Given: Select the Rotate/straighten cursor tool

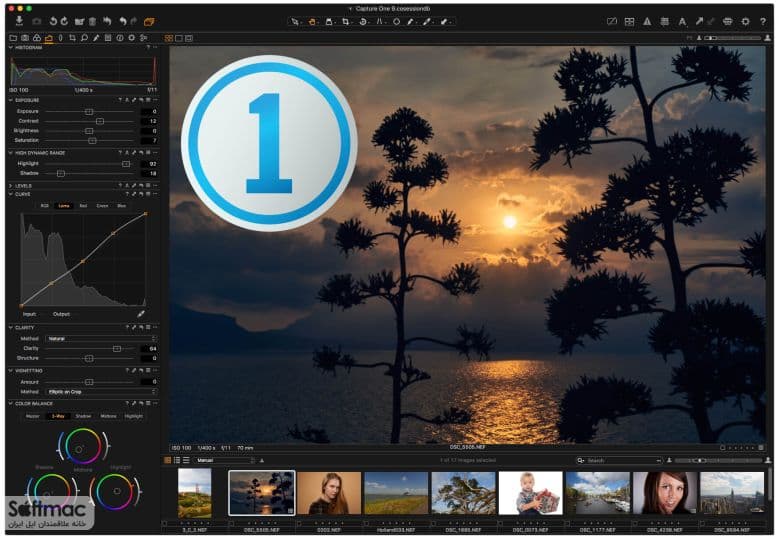Looking at the screenshot, I should click(x=363, y=21).
